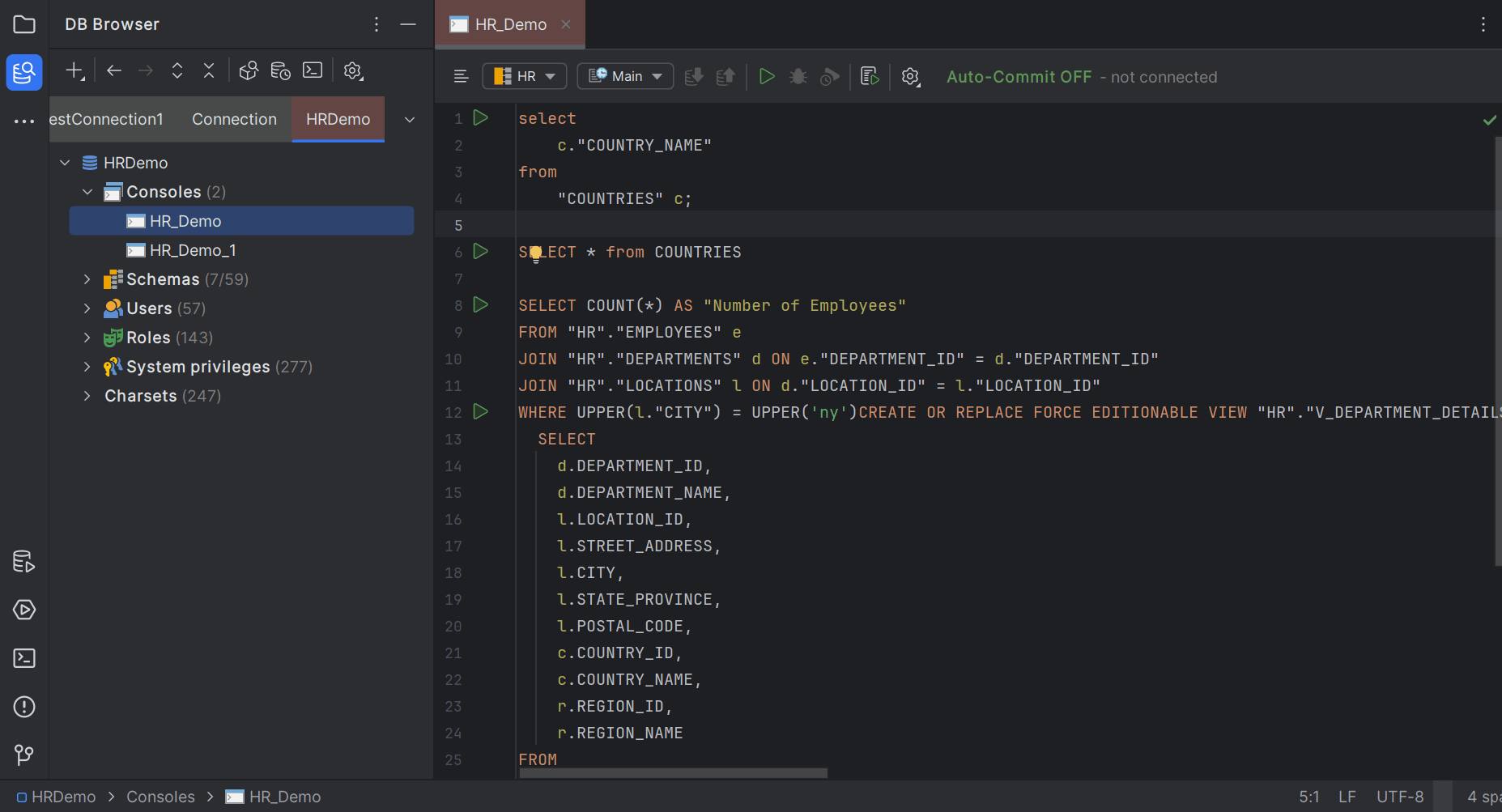Collapse the Consoles tree node
1502x812 pixels.
click(x=87, y=191)
